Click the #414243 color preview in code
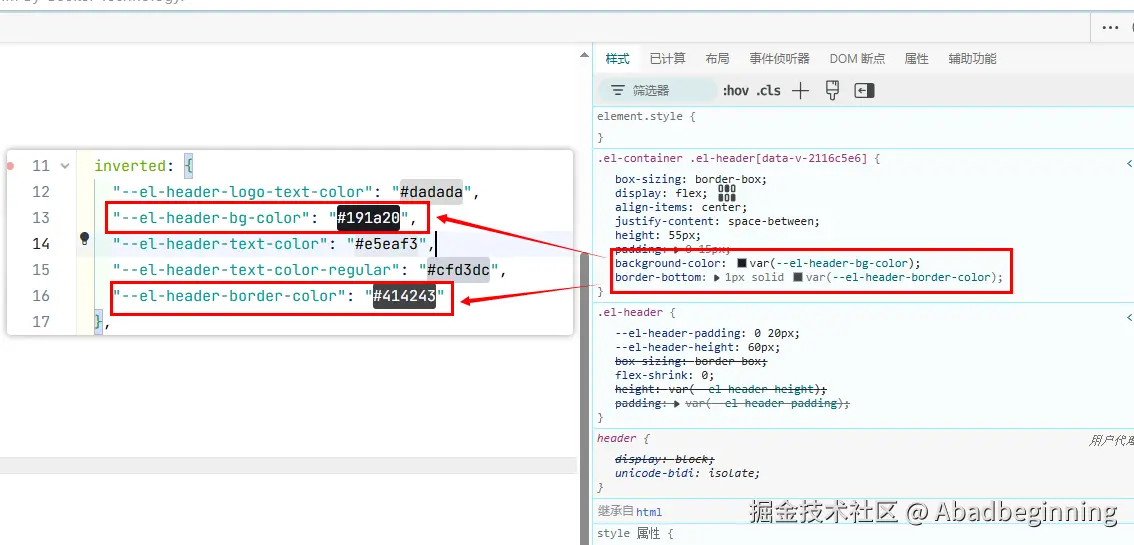1134x545 pixels. click(404, 296)
